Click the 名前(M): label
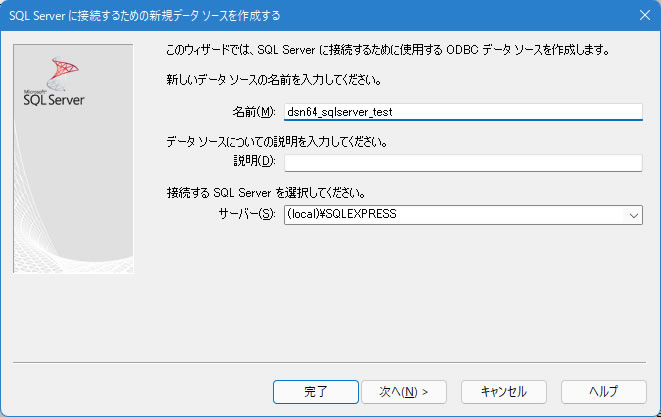 [x=252, y=112]
